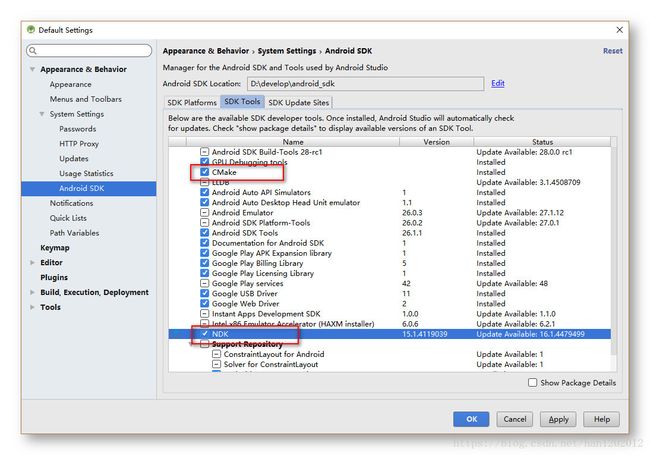Click the Android SDK Location field
Viewport: 650px width, 455px height.
(366, 84)
